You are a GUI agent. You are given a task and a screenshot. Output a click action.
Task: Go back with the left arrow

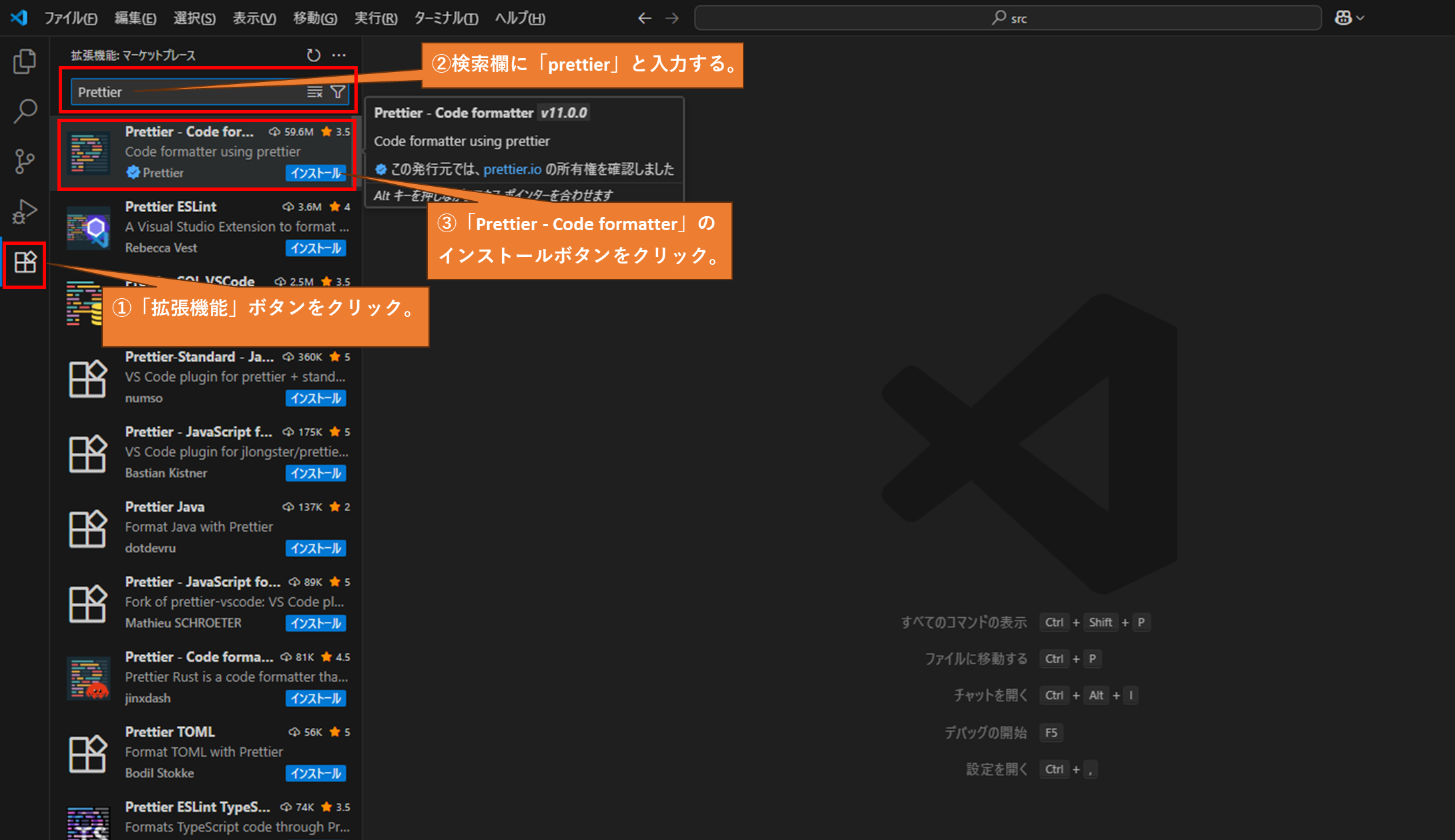[x=644, y=18]
